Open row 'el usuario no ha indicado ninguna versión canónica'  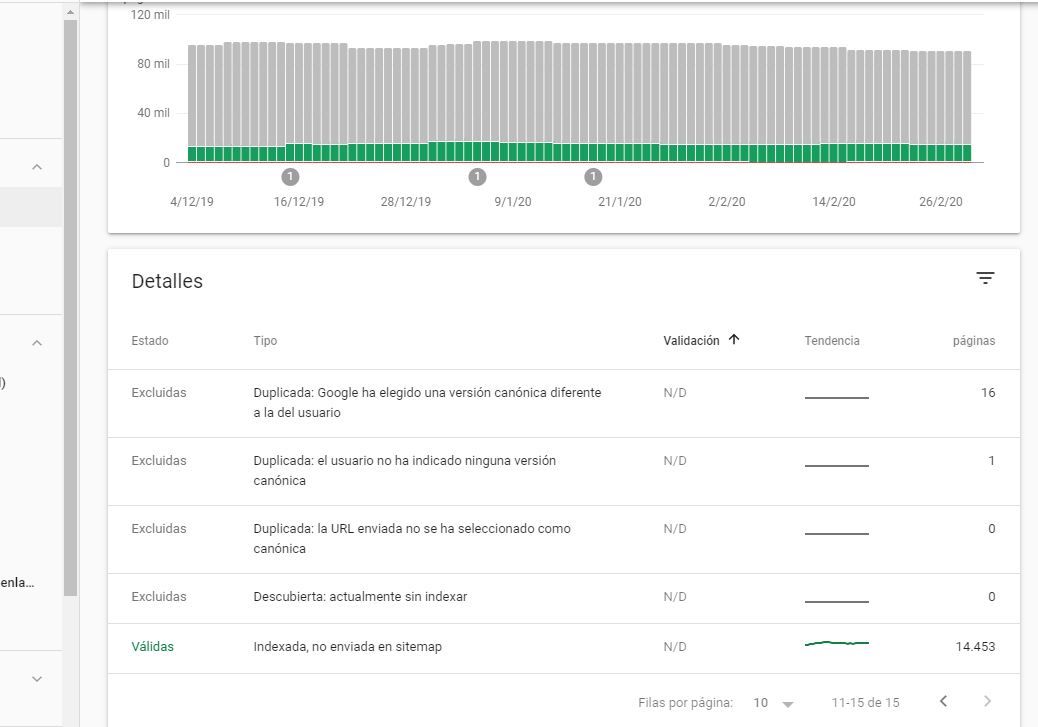563,471
